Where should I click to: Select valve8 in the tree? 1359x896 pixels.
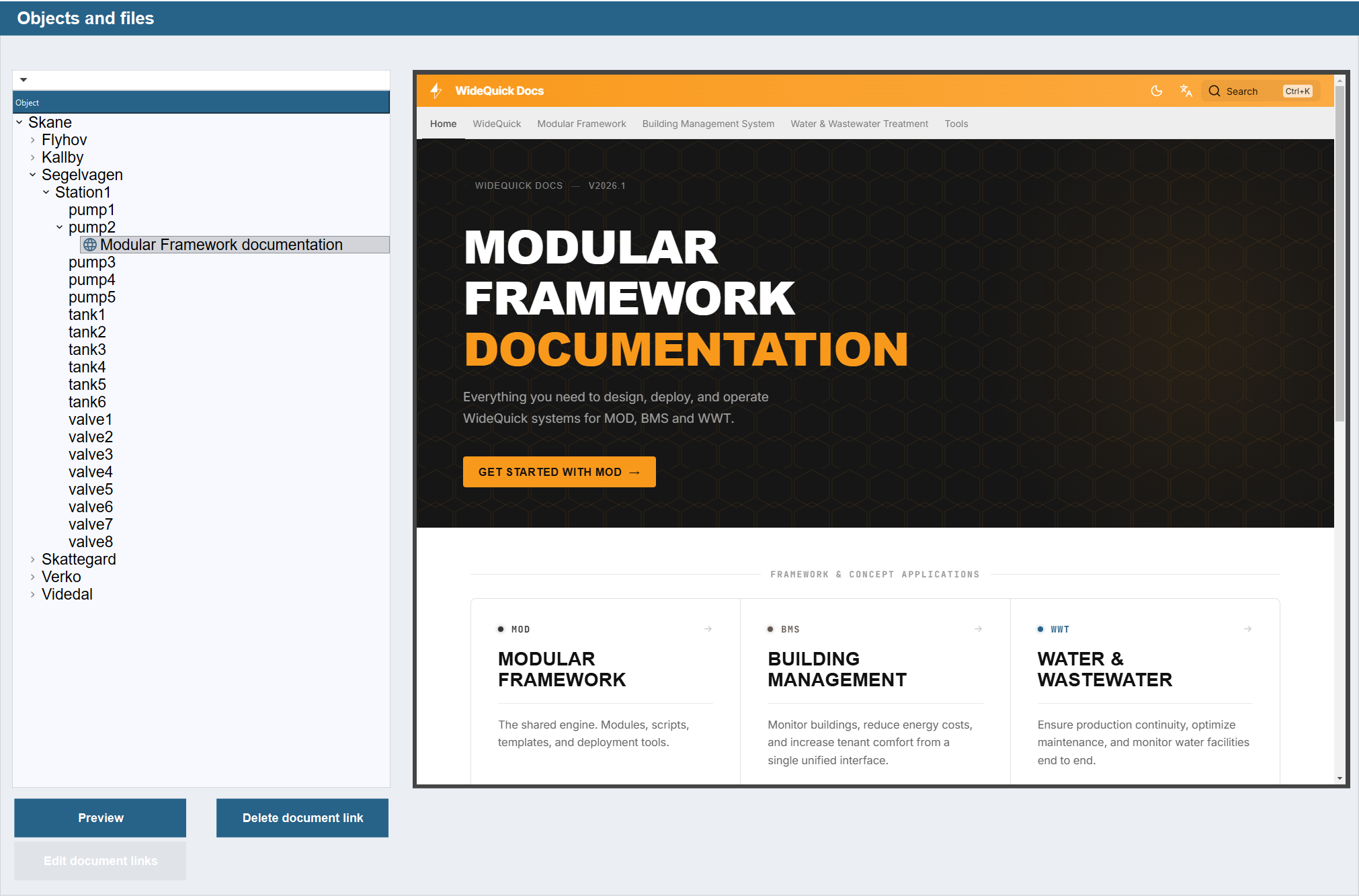pyautogui.click(x=90, y=542)
